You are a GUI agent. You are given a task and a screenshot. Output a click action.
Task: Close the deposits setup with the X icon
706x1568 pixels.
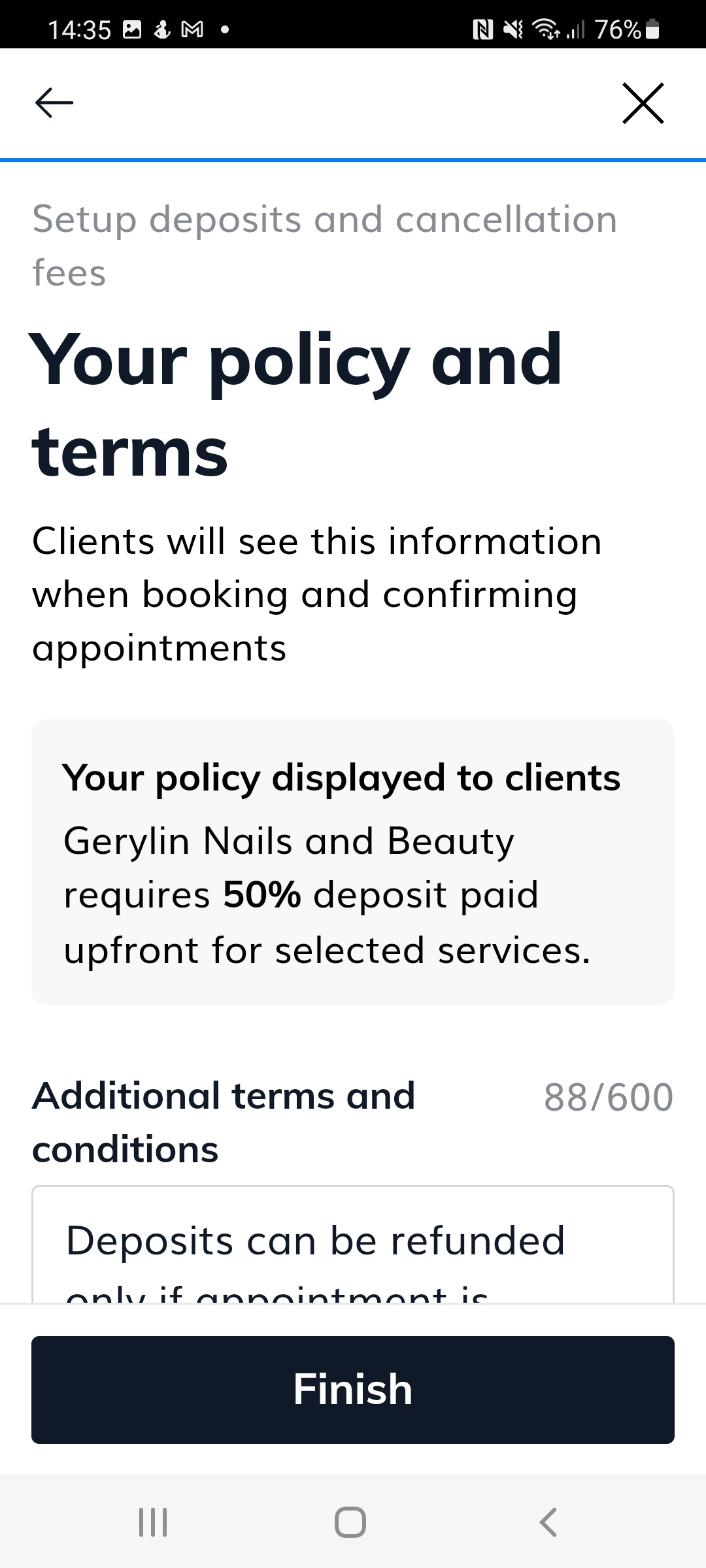[x=643, y=103]
